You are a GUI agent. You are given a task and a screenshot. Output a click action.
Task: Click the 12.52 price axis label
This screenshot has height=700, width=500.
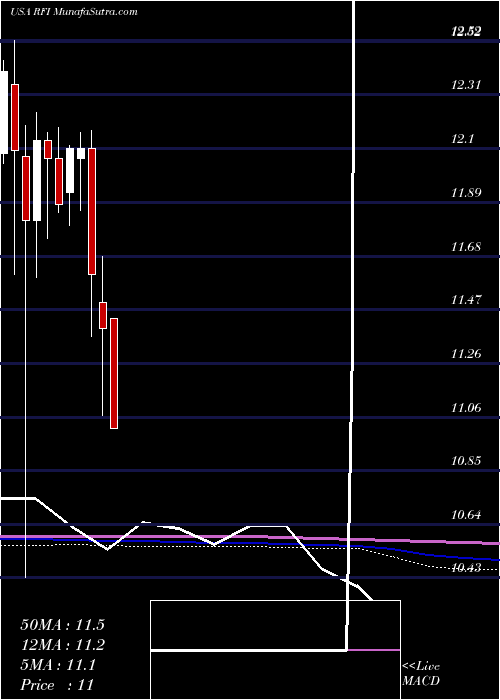pos(466,31)
